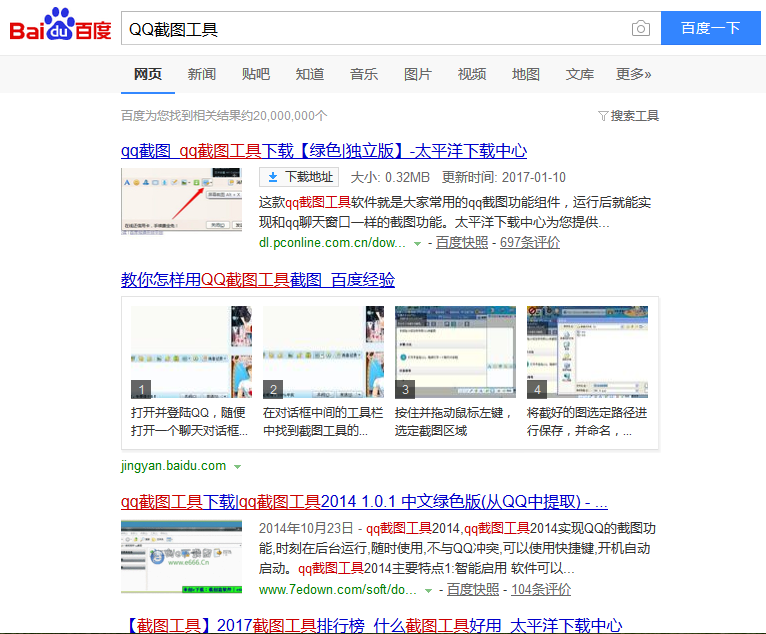The width and height of the screenshot is (766, 634).
Task: Click the 搜索工具 filter icon
Action: [603, 116]
